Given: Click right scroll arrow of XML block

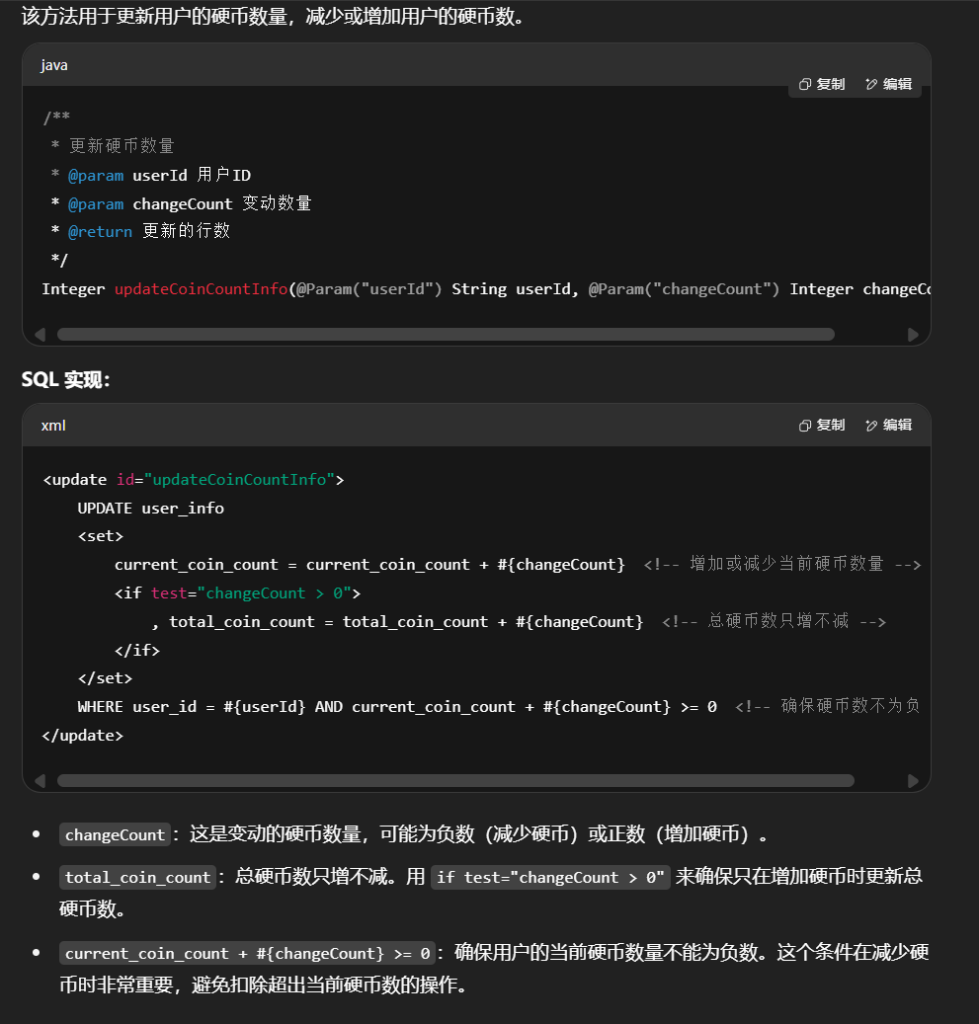Looking at the screenshot, I should click(912, 780).
